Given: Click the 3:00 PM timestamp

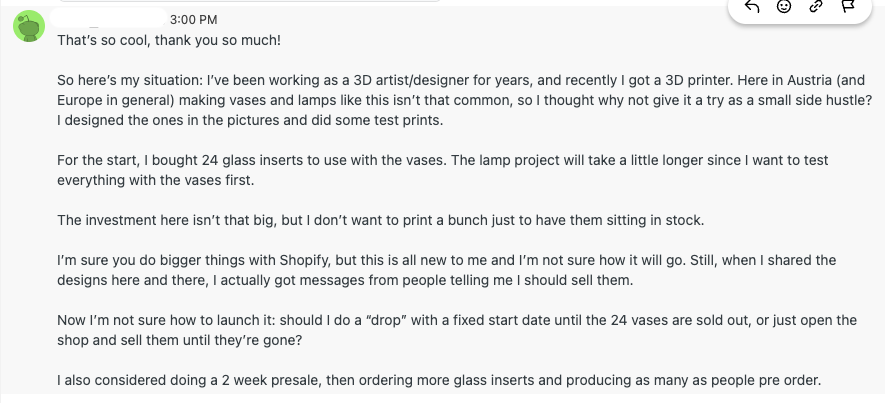Looking at the screenshot, I should point(194,19).
